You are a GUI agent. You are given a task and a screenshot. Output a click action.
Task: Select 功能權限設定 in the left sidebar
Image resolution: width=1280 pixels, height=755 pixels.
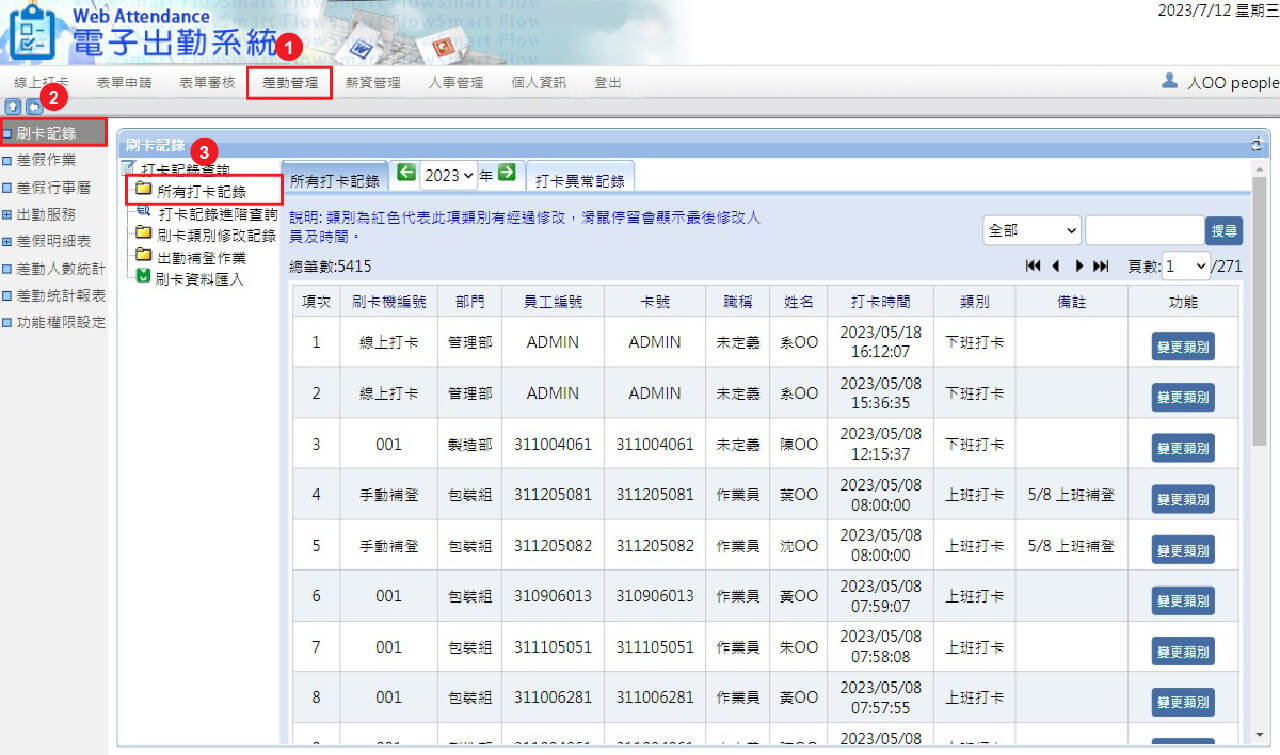61,322
